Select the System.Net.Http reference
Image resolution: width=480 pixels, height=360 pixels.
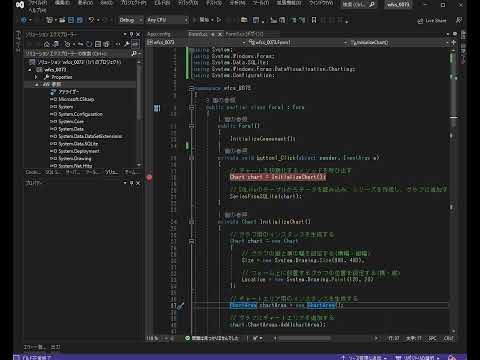(71, 166)
